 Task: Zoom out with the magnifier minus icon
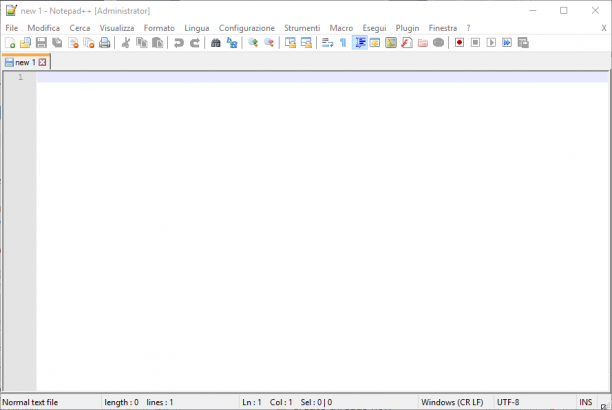point(269,43)
